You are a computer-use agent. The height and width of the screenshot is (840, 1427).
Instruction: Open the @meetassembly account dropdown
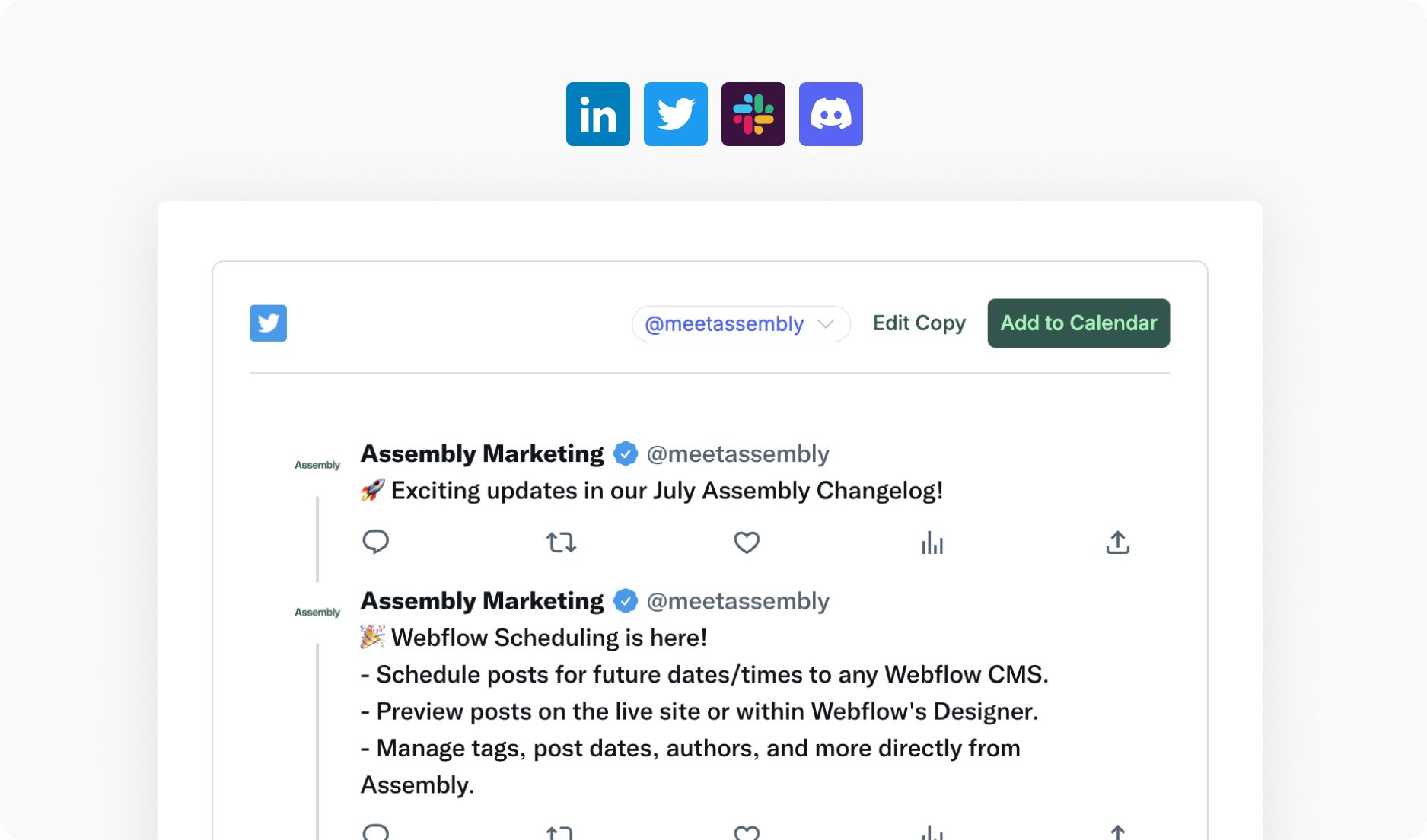click(x=741, y=324)
